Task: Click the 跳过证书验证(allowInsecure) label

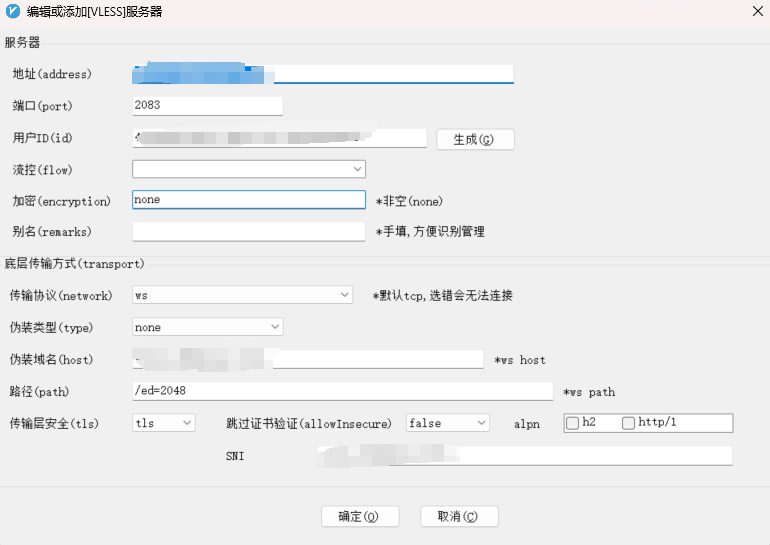Action: [x=309, y=424]
